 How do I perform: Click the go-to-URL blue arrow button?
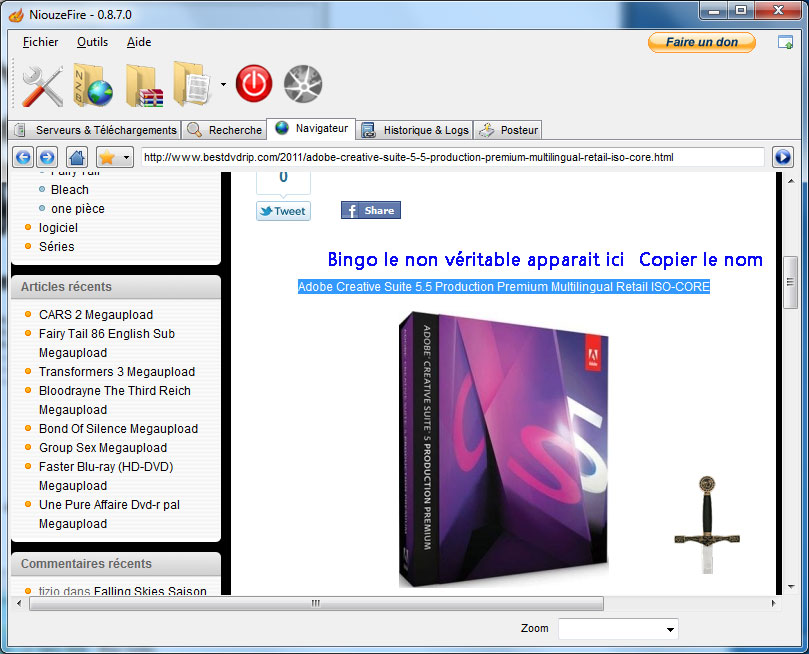click(x=783, y=157)
